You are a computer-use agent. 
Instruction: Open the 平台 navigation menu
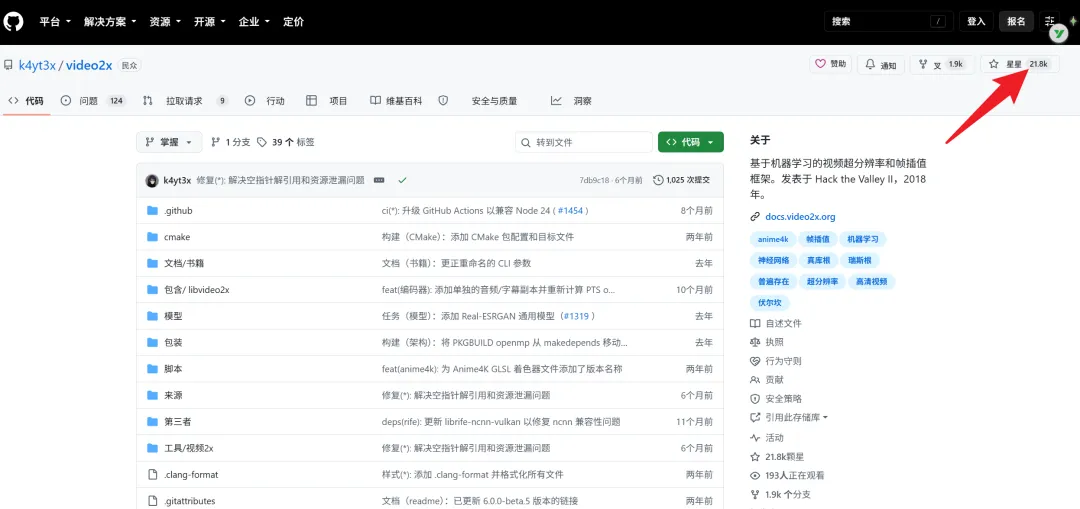click(55, 21)
